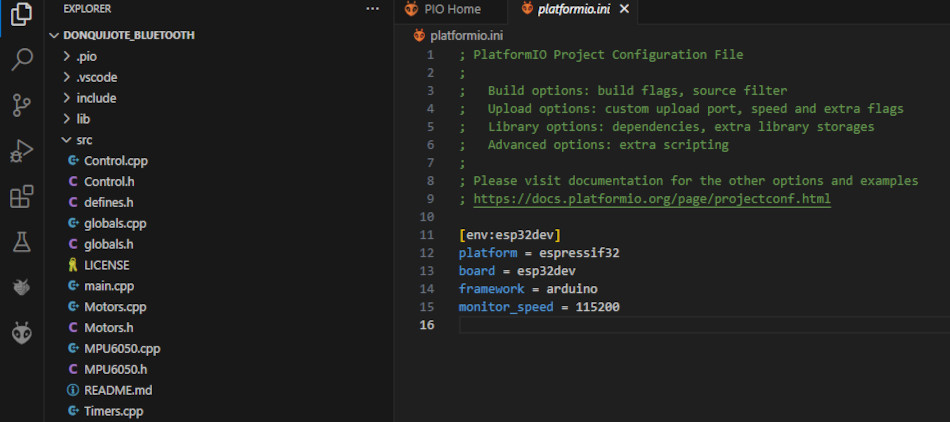The image size is (950, 422).
Task: Click the Advanced options comment line
Action: pyautogui.click(x=594, y=145)
